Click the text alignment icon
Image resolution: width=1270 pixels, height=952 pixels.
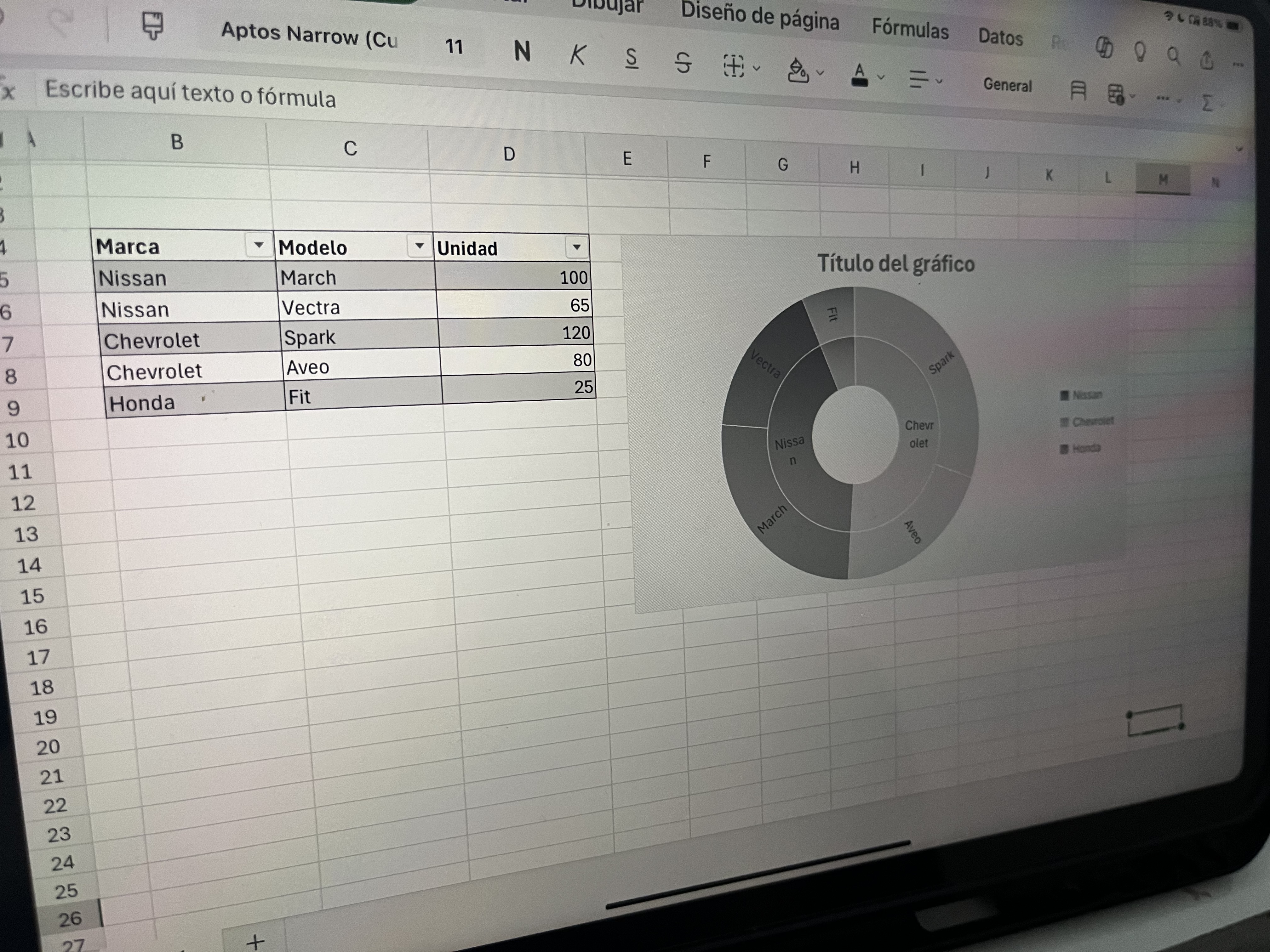click(918, 79)
